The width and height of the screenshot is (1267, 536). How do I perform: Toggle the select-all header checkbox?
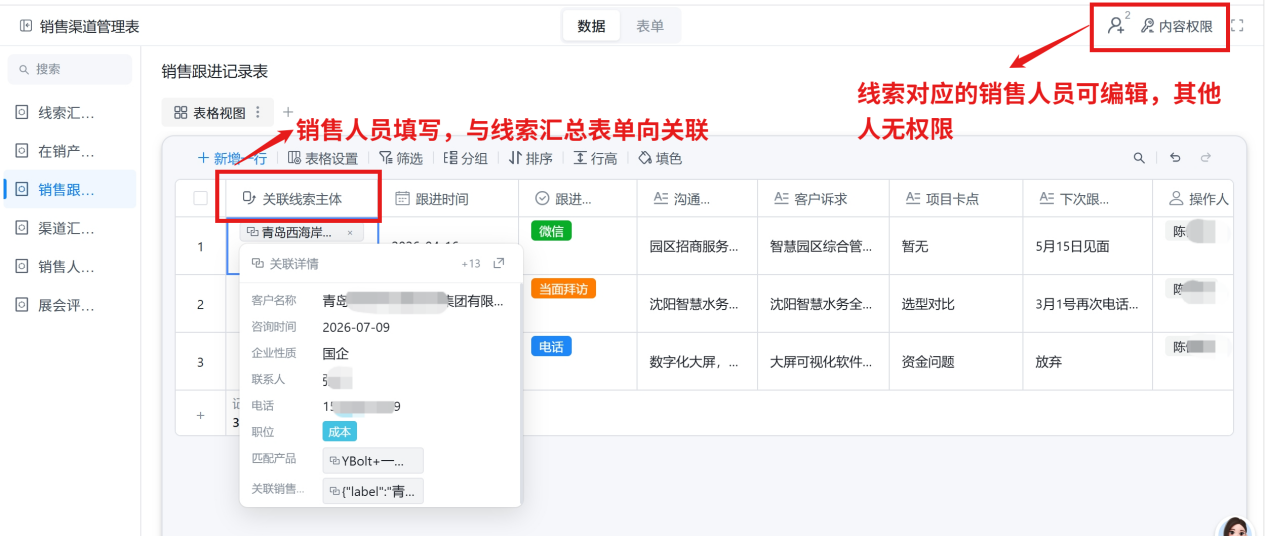click(x=200, y=198)
